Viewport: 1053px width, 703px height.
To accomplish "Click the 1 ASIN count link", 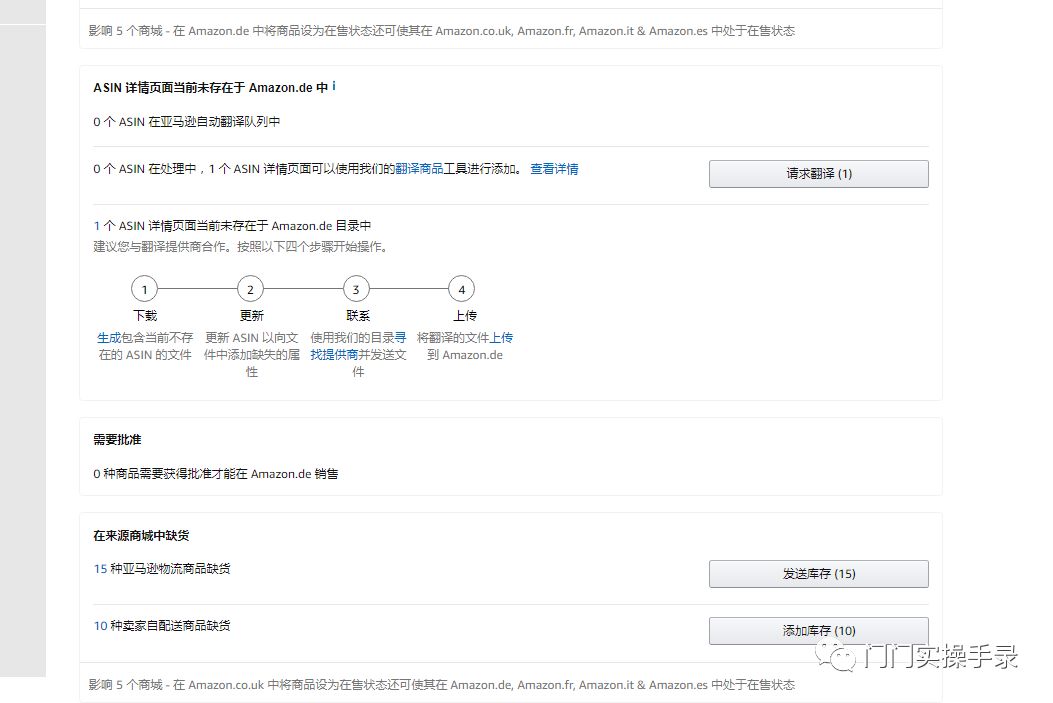I will pos(97,226).
